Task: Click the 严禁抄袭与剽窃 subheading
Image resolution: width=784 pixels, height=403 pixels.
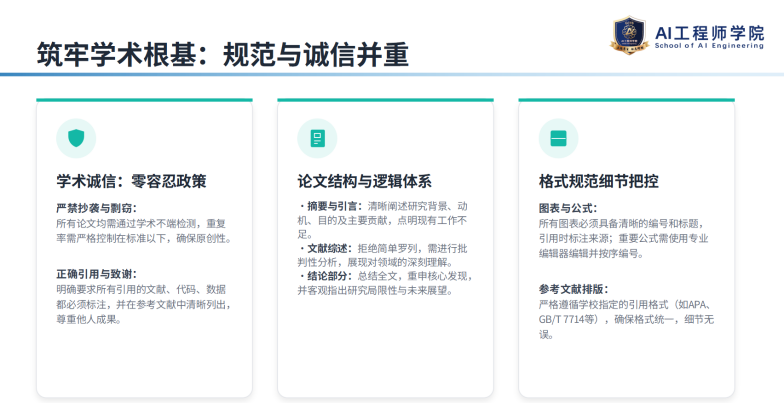Action: pyautogui.click(x=96, y=208)
